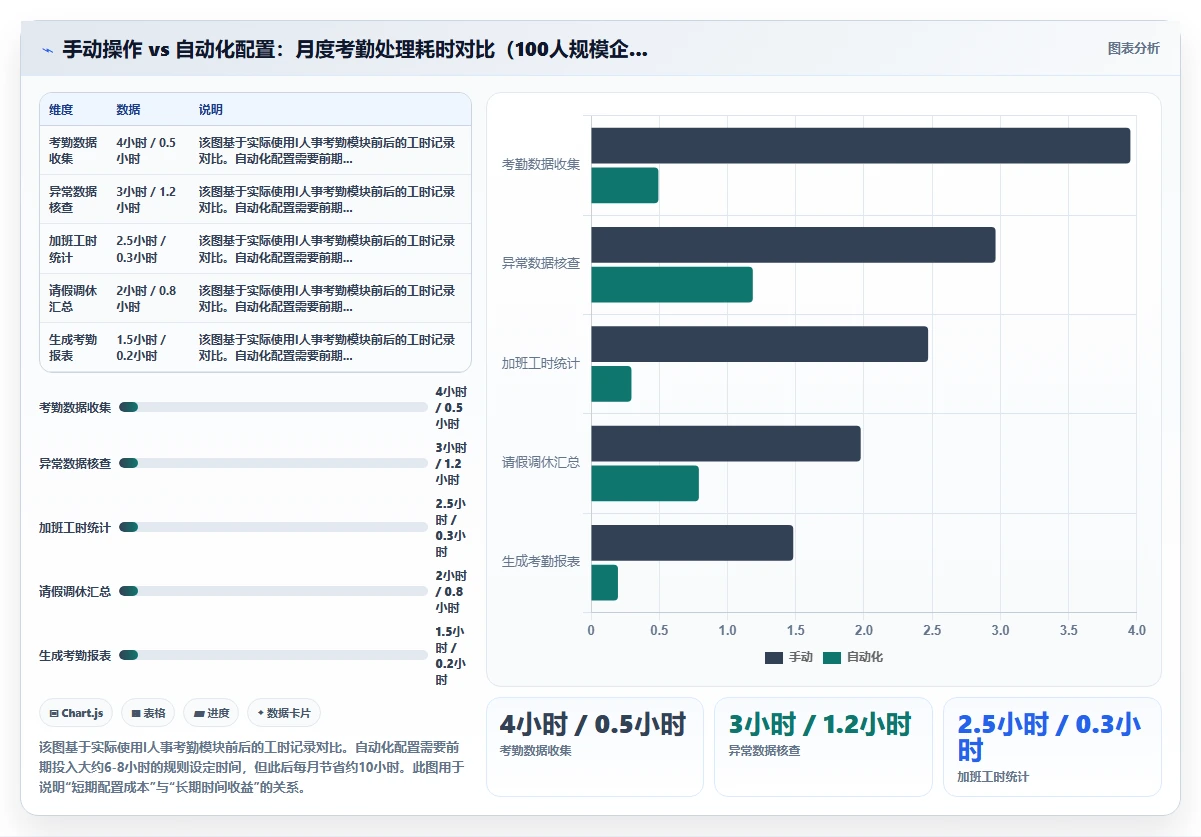Click the green 自动化 bar for 加班工时统计
Image resolution: width=1201 pixels, height=837 pixels.
(x=611, y=384)
